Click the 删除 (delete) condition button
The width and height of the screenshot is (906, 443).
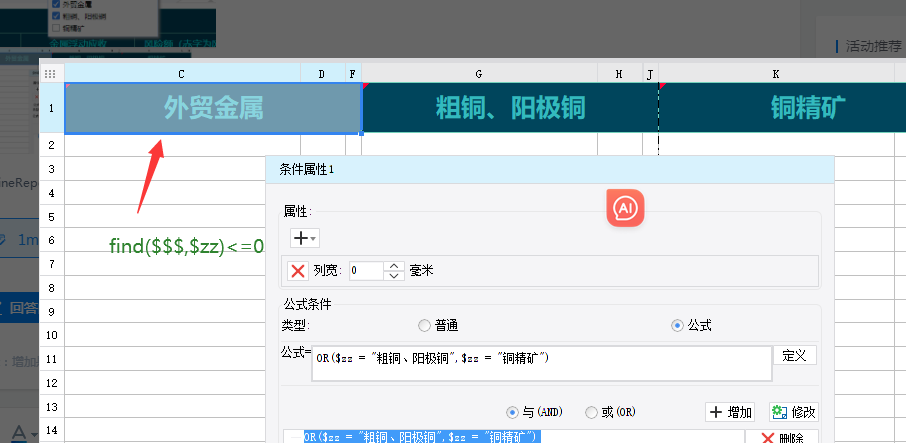pos(782,438)
